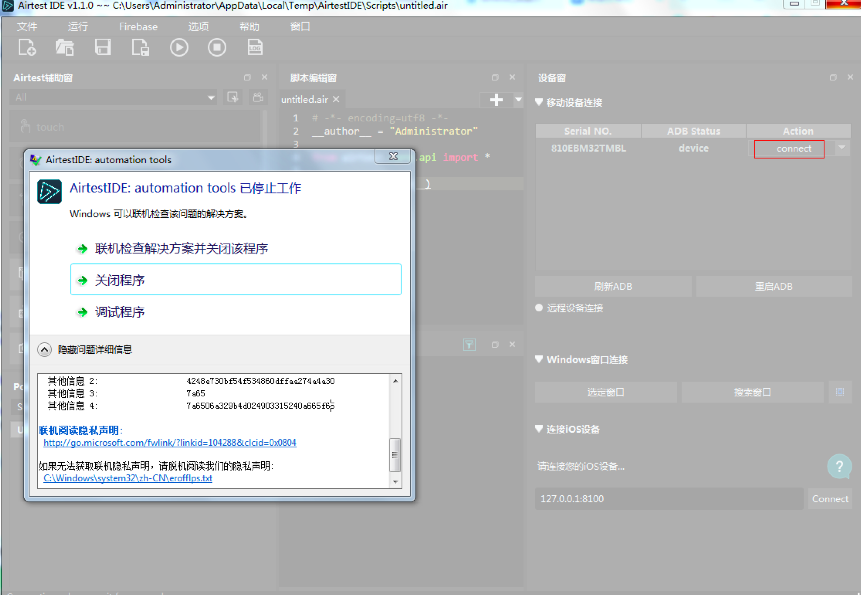
Task: Click the AirtestIDE logo in crash dialog
Action: [x=49, y=192]
